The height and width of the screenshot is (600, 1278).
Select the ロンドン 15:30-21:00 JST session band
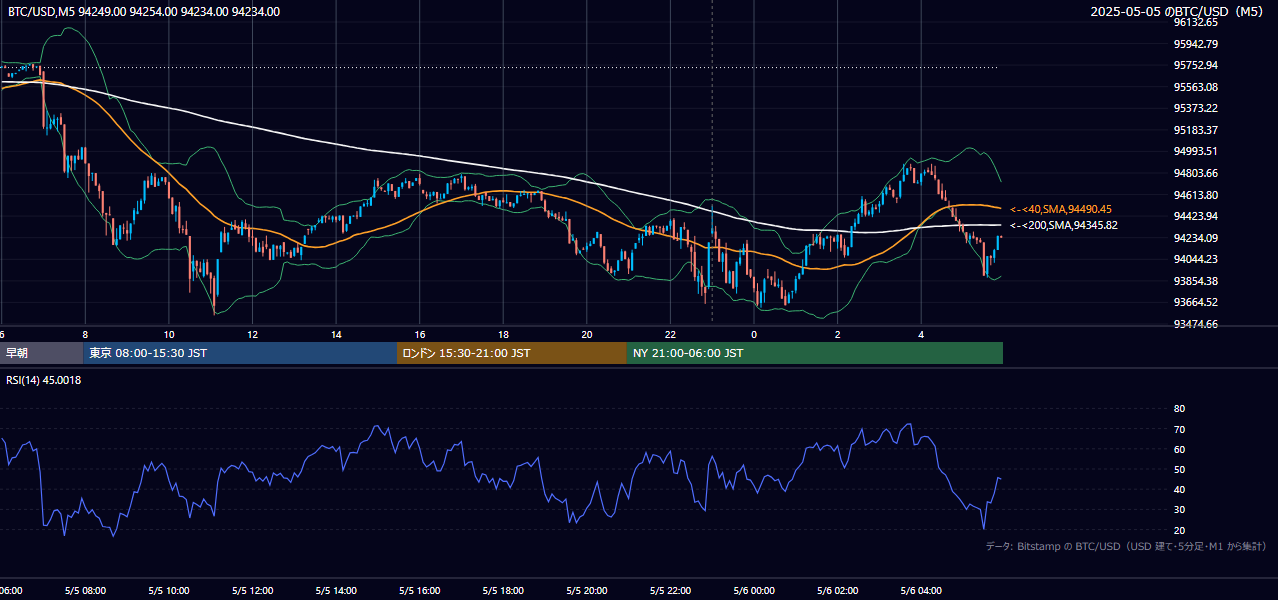(512, 353)
